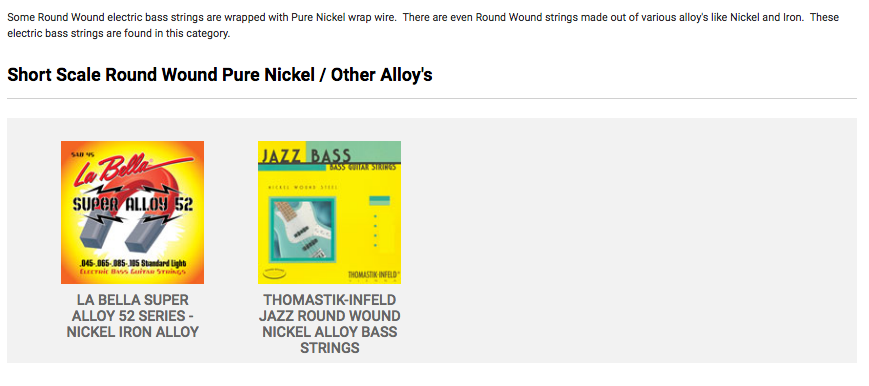Click the .045-.065-.085-.105 Standard Light gauge text
This screenshot has width=869, height=386.
pyautogui.click(x=132, y=262)
